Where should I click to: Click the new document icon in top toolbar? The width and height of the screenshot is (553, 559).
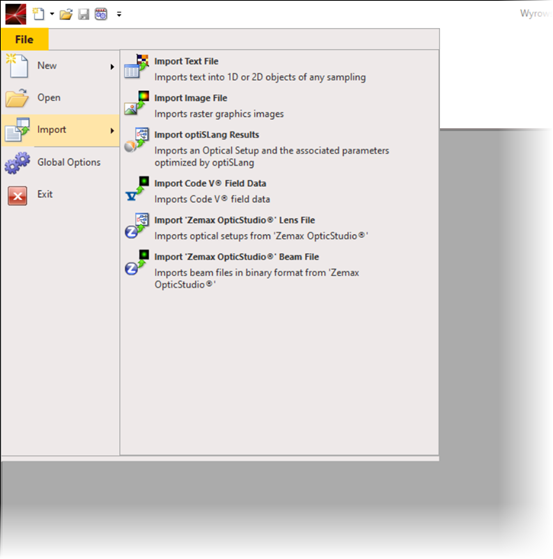(38, 14)
